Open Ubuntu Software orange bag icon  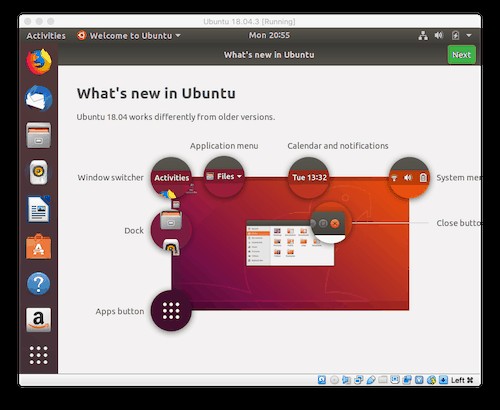click(39, 247)
